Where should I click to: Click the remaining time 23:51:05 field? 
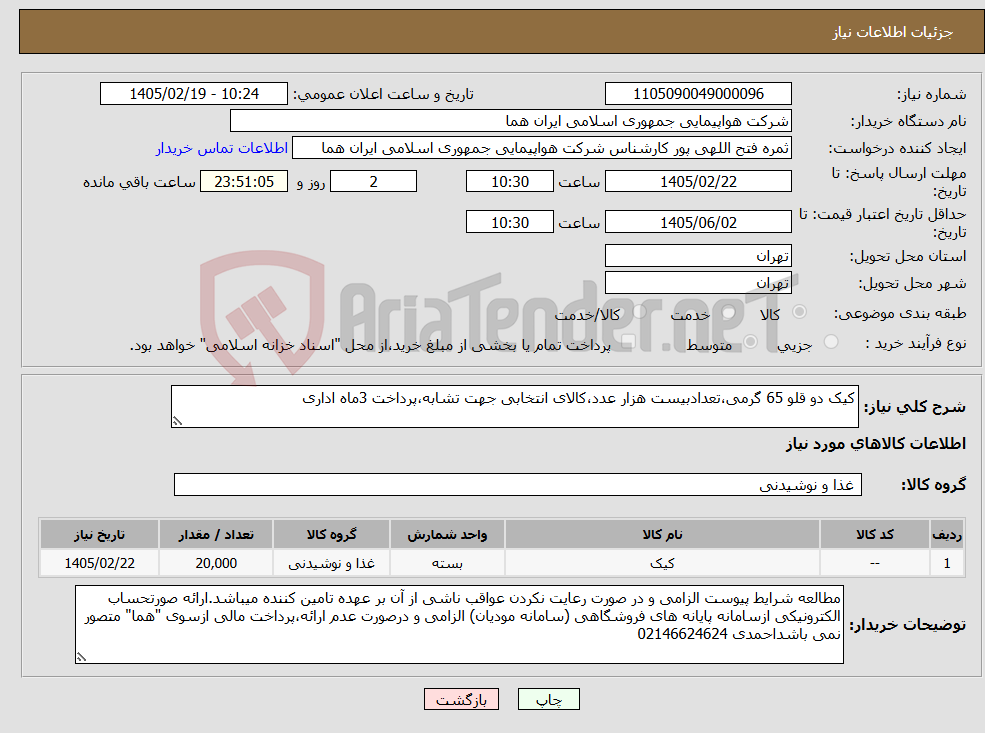tap(244, 182)
